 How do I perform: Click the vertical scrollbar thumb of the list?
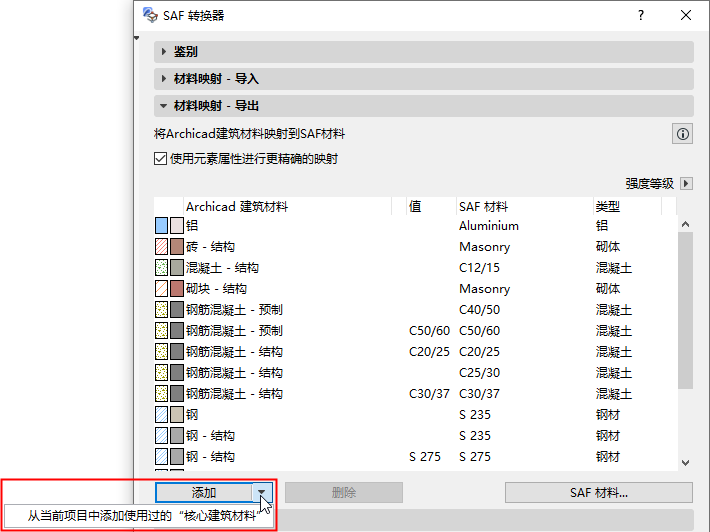point(686,310)
